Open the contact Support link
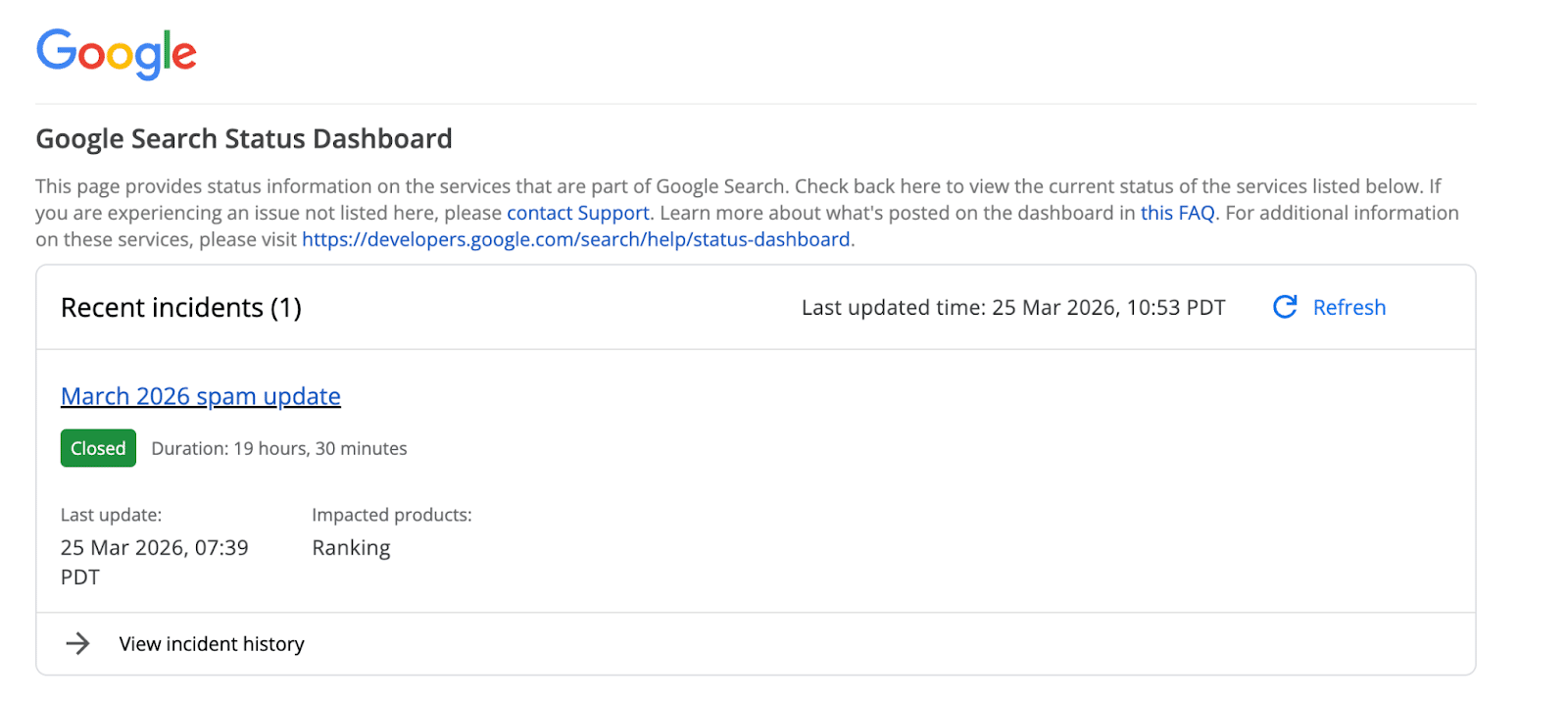The width and height of the screenshot is (1568, 703). click(x=577, y=213)
